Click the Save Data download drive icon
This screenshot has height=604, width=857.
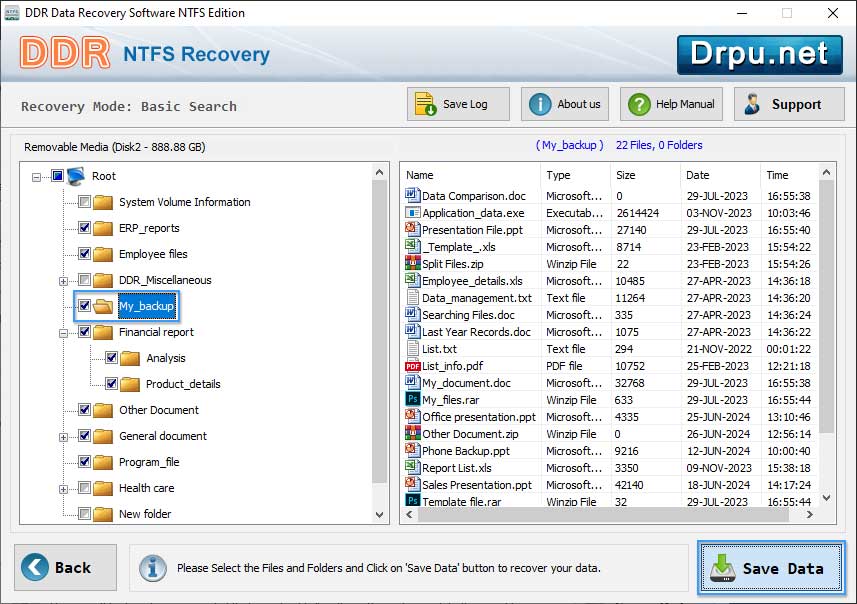tap(723, 568)
